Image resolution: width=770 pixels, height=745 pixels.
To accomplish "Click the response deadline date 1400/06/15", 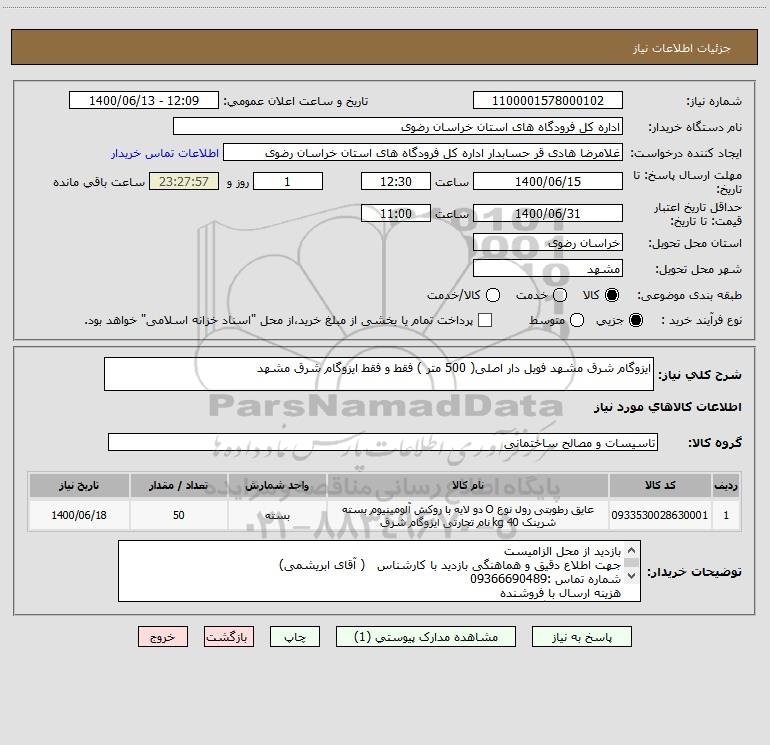I will (x=548, y=181).
